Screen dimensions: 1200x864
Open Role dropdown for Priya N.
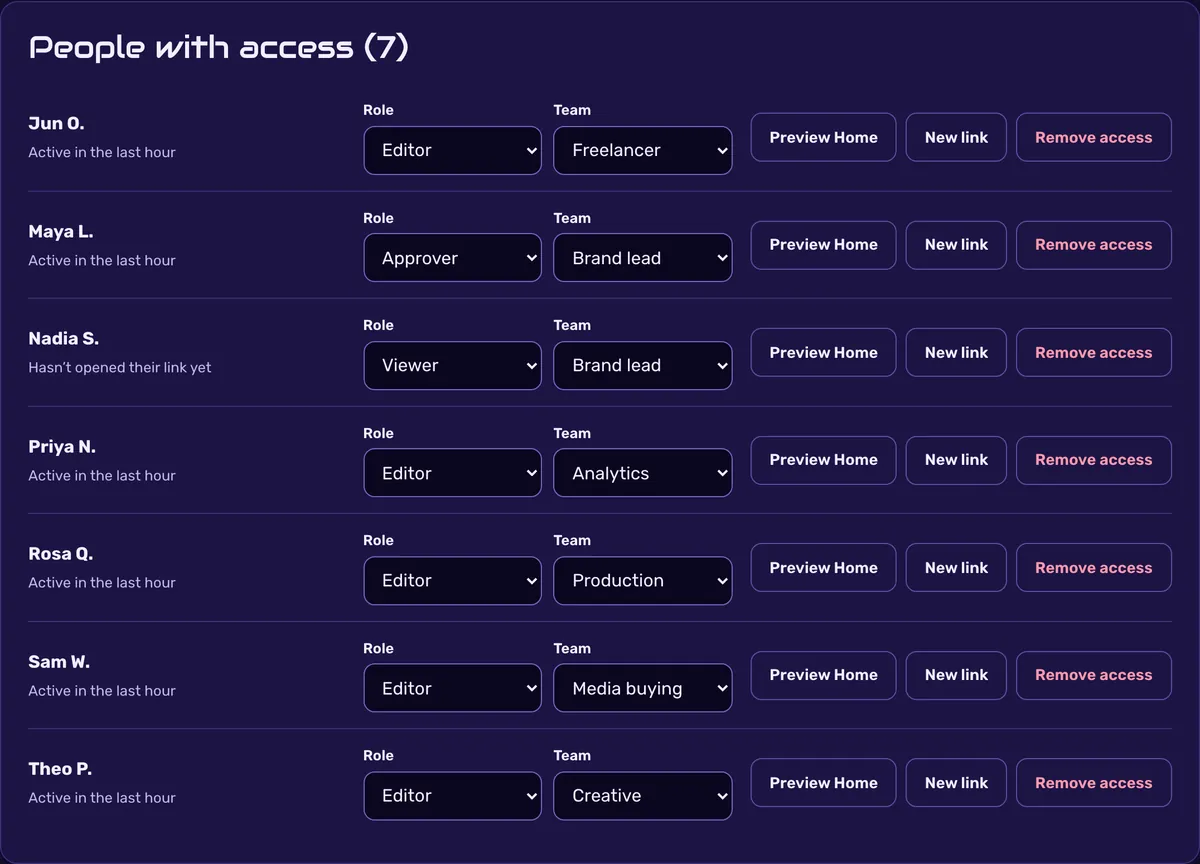pos(452,473)
